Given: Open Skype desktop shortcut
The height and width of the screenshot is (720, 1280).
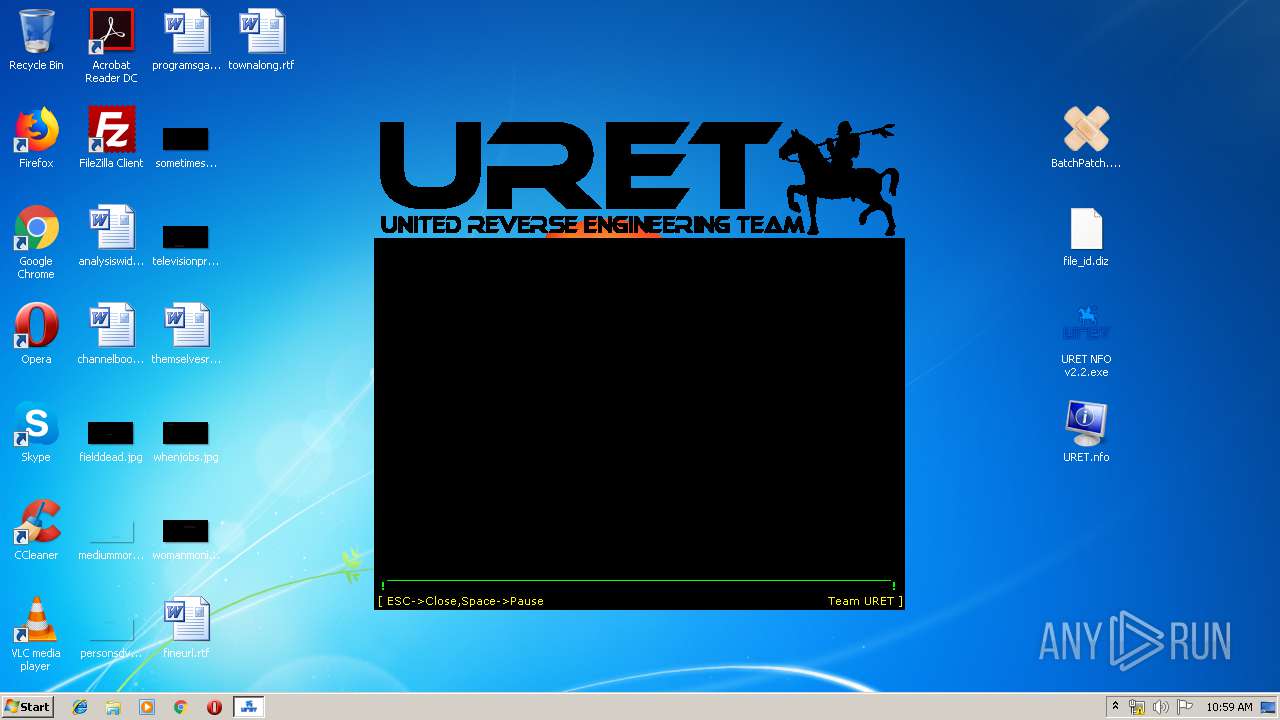Looking at the screenshot, I should (x=36, y=432).
